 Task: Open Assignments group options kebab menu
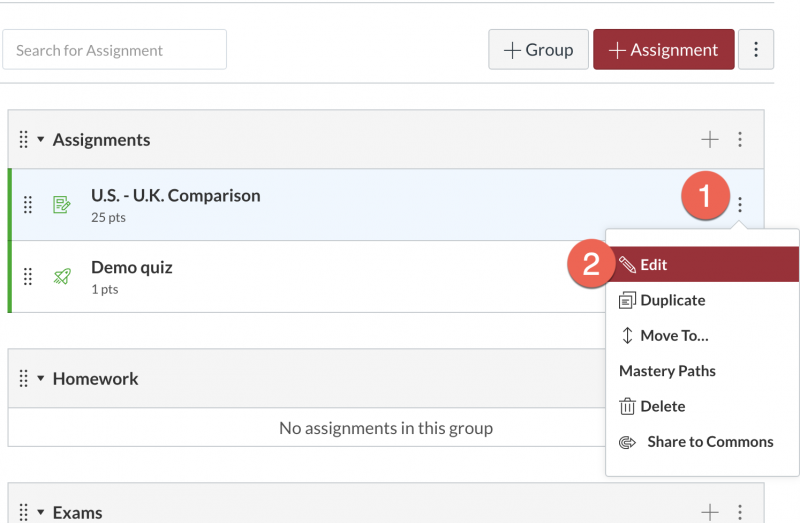point(740,139)
